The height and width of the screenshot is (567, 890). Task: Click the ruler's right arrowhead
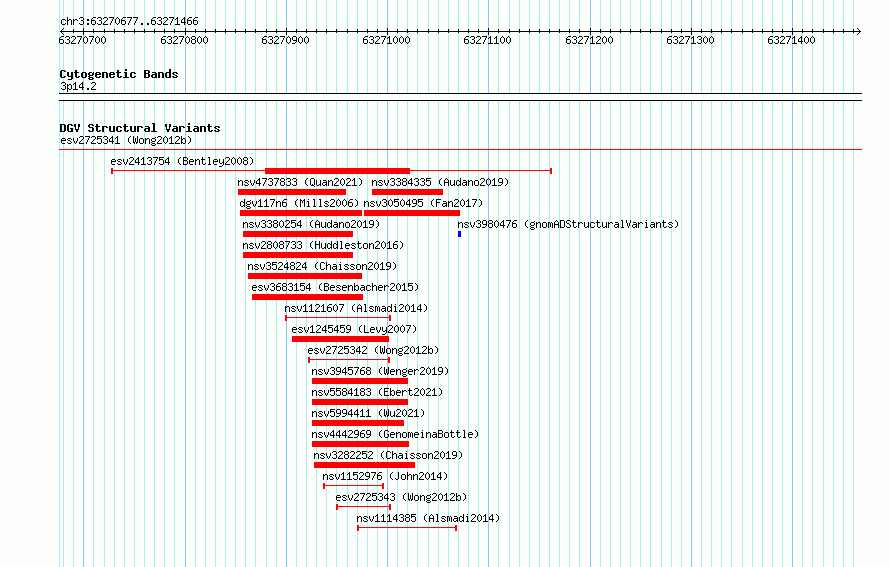pos(858,31)
